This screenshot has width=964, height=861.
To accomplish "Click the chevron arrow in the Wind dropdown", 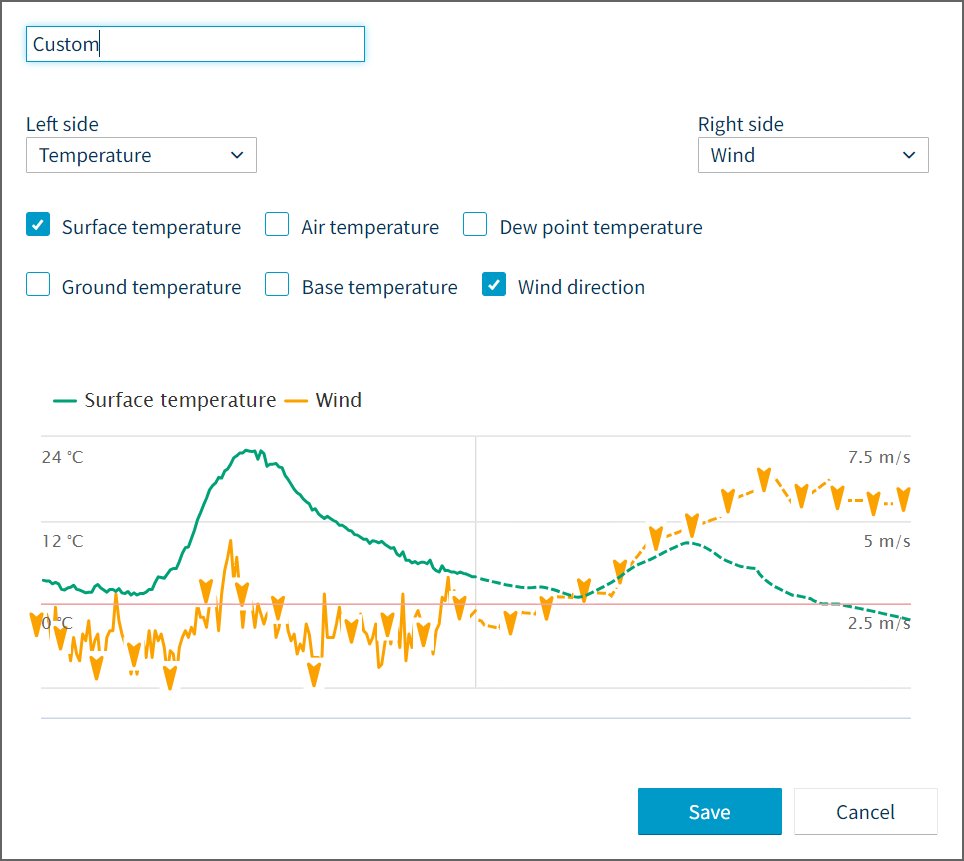I will pos(908,155).
